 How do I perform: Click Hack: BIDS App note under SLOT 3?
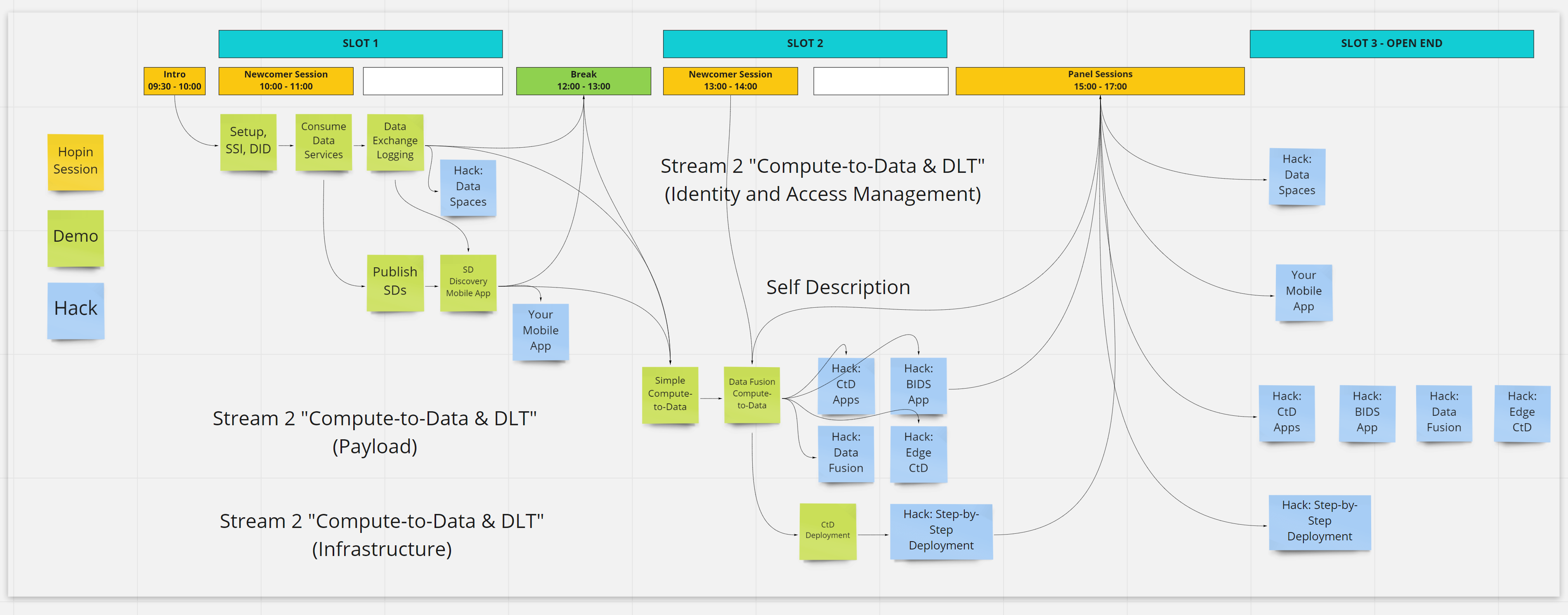click(x=1367, y=413)
